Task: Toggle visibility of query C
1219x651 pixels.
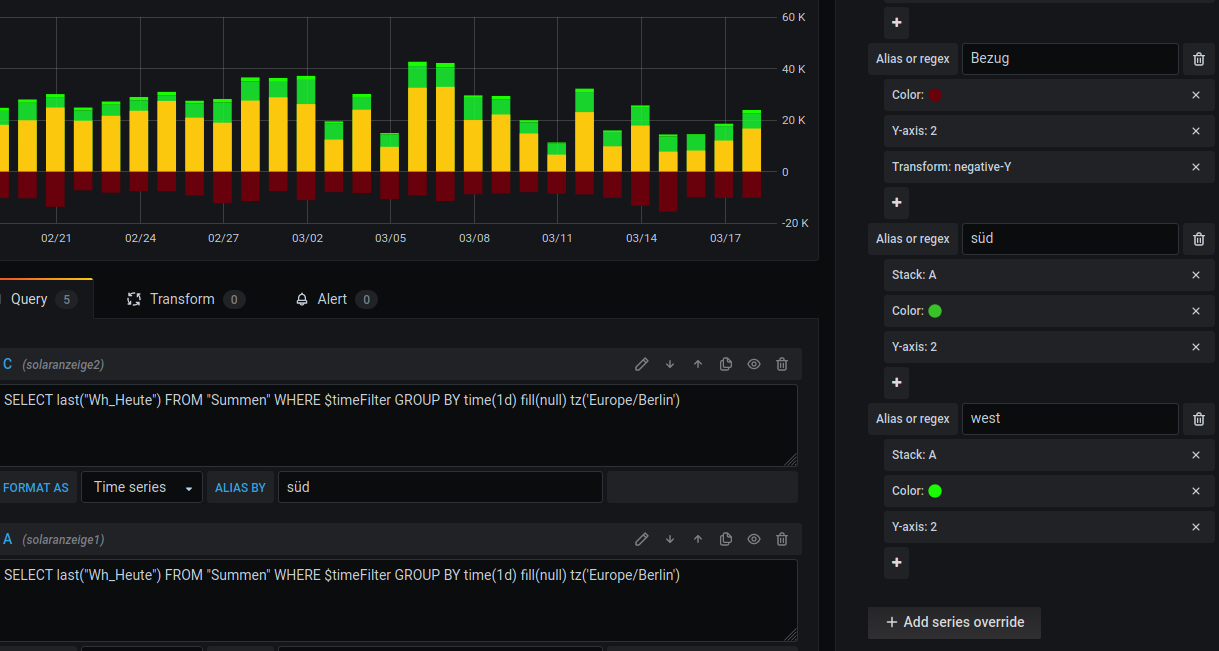Action: click(754, 364)
